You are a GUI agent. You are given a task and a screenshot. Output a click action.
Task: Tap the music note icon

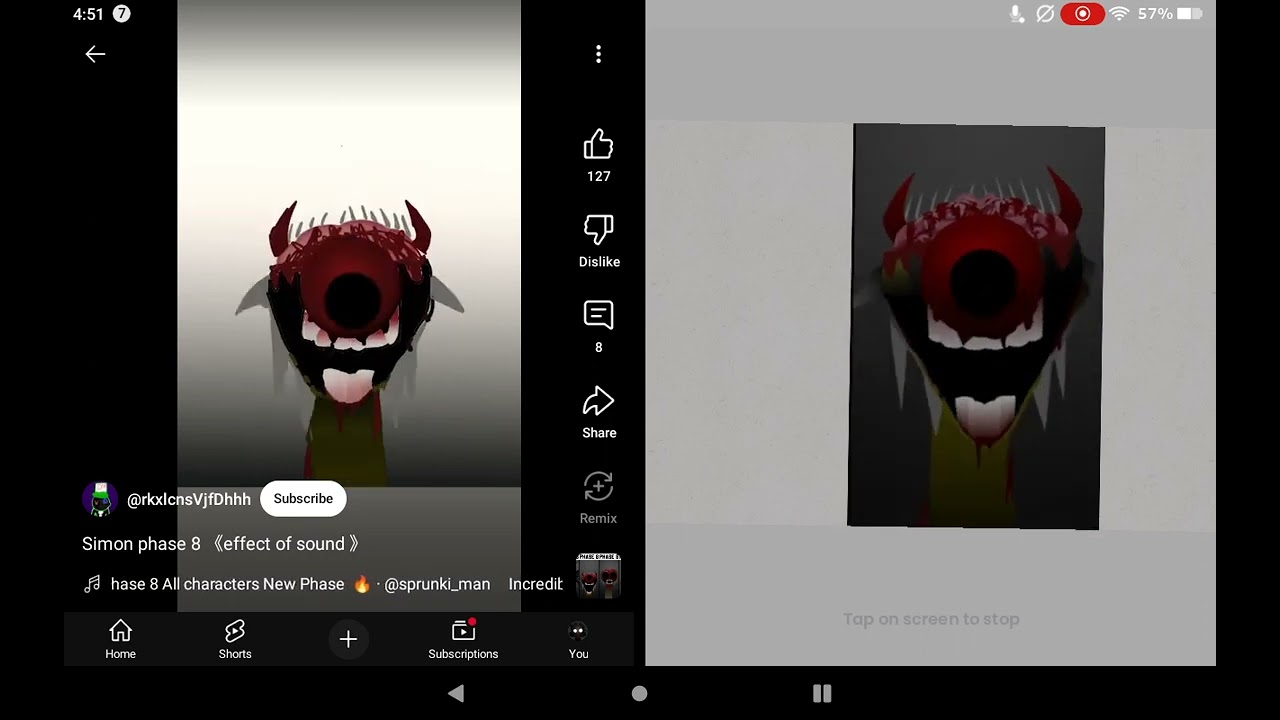(x=92, y=584)
